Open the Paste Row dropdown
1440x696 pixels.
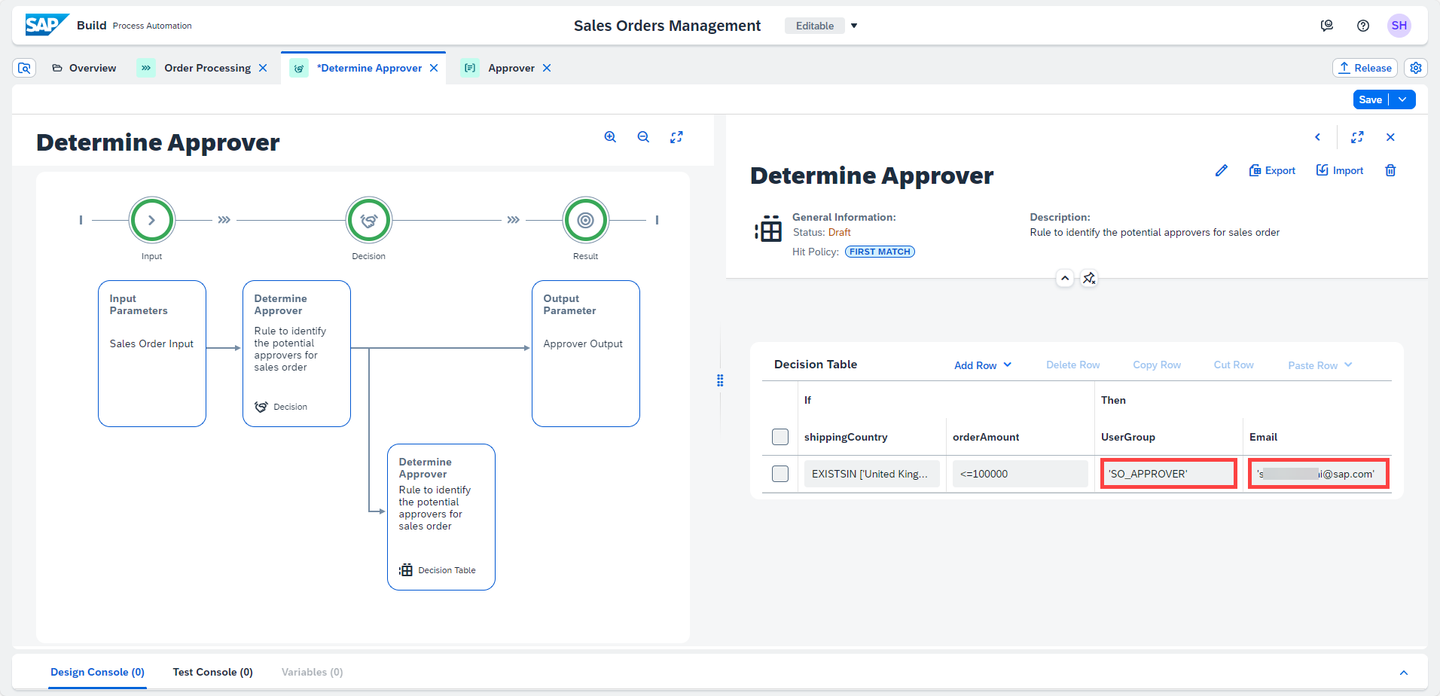click(x=1320, y=365)
